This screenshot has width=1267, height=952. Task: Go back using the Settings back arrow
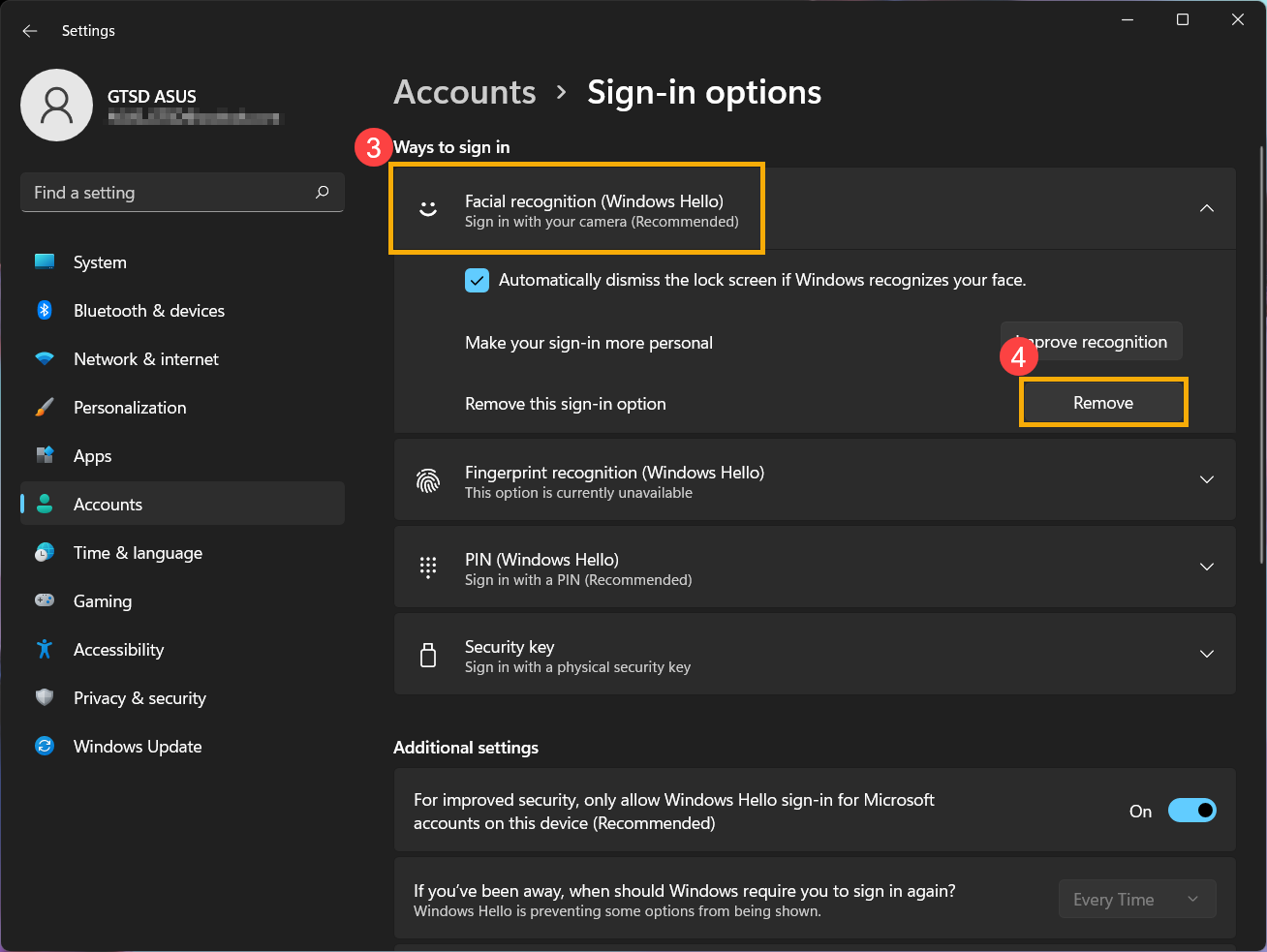click(x=30, y=31)
